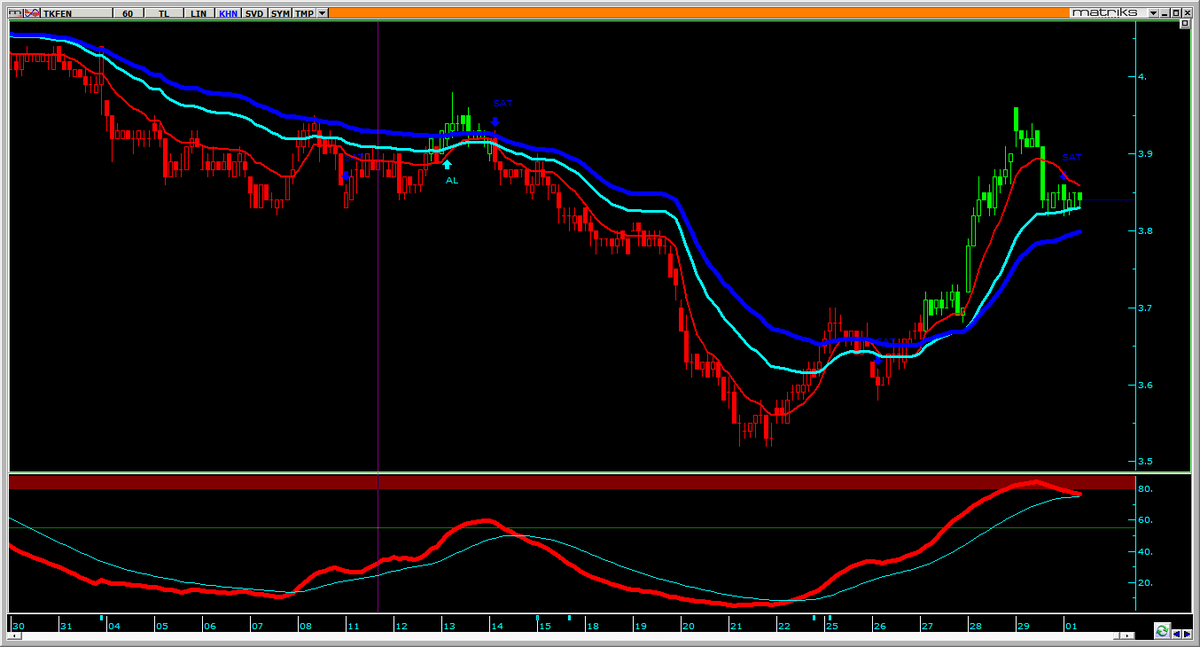Click the TMP template button

click(304, 13)
